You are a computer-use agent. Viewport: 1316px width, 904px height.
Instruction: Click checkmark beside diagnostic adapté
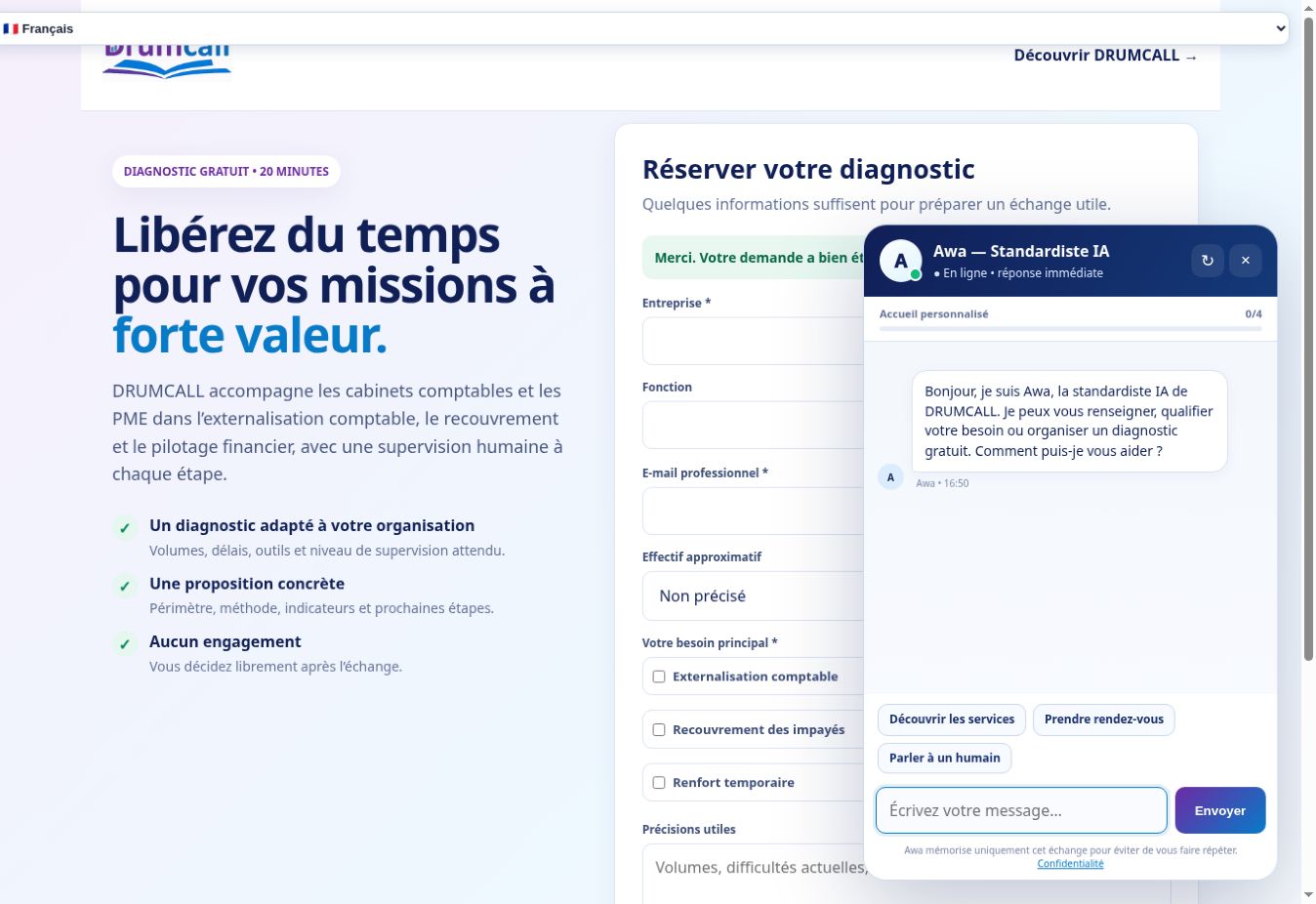(x=125, y=528)
